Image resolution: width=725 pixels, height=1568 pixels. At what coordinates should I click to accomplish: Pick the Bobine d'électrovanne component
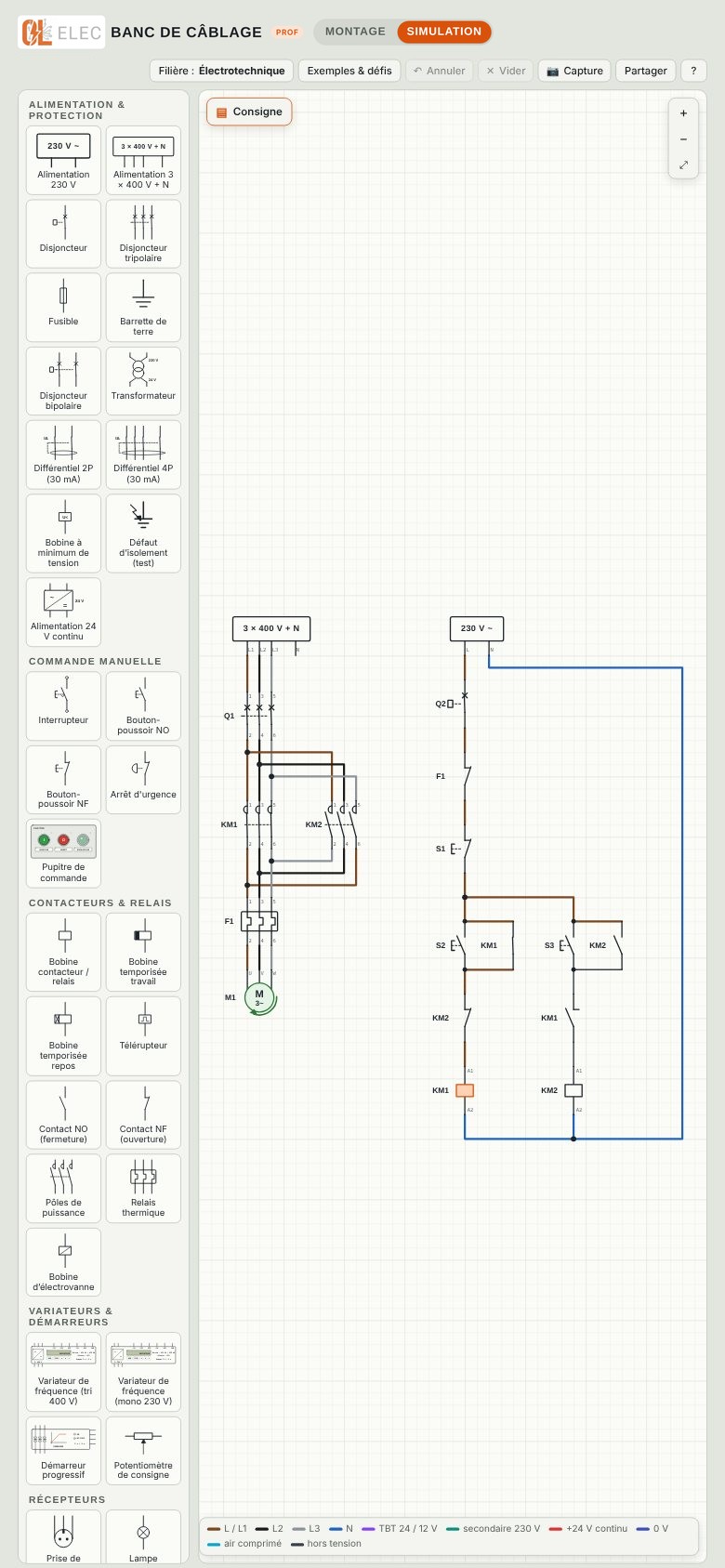click(x=63, y=1262)
